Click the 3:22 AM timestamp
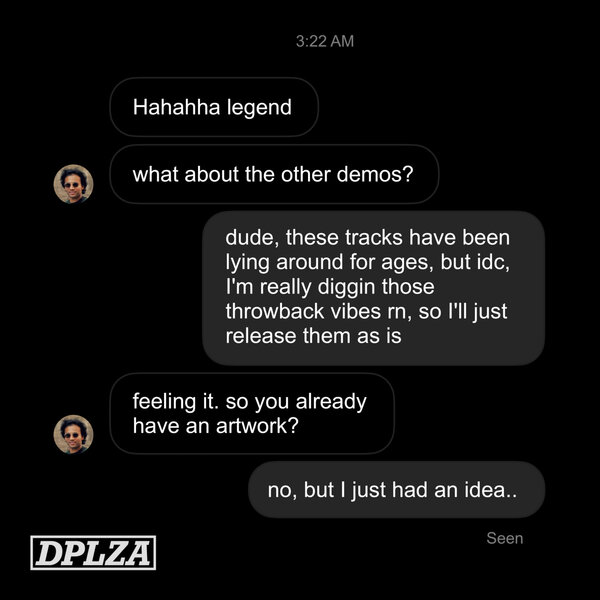The image size is (600, 600). pos(325,41)
